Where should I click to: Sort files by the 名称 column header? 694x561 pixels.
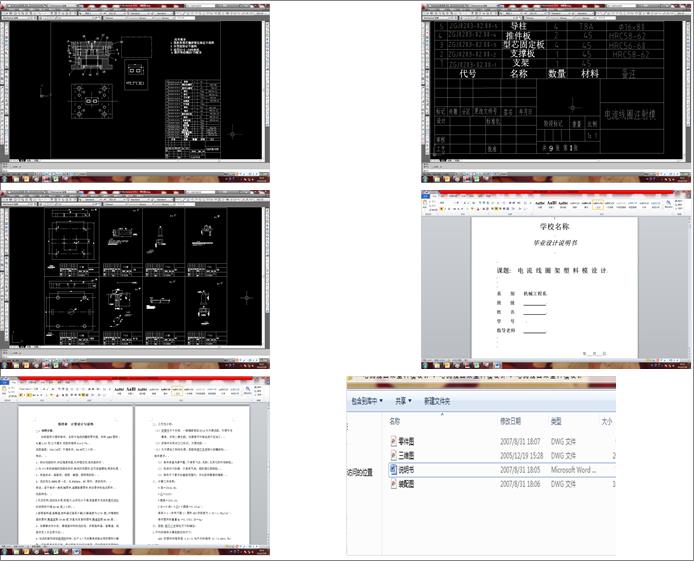pos(395,421)
